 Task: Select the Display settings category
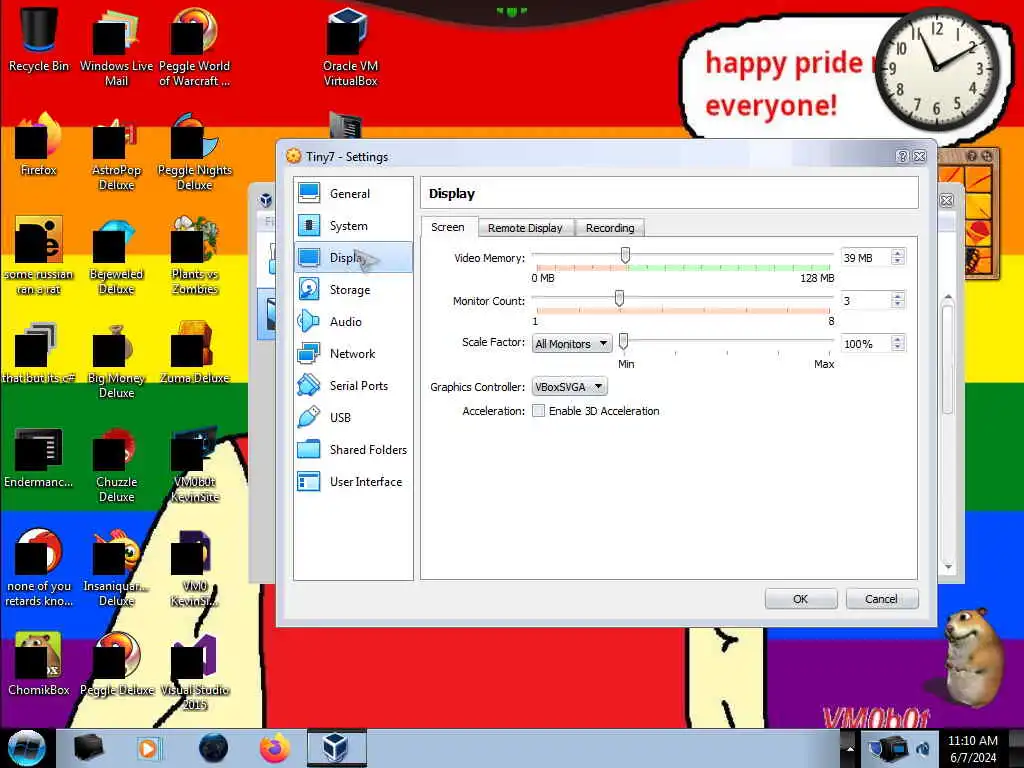point(353,257)
